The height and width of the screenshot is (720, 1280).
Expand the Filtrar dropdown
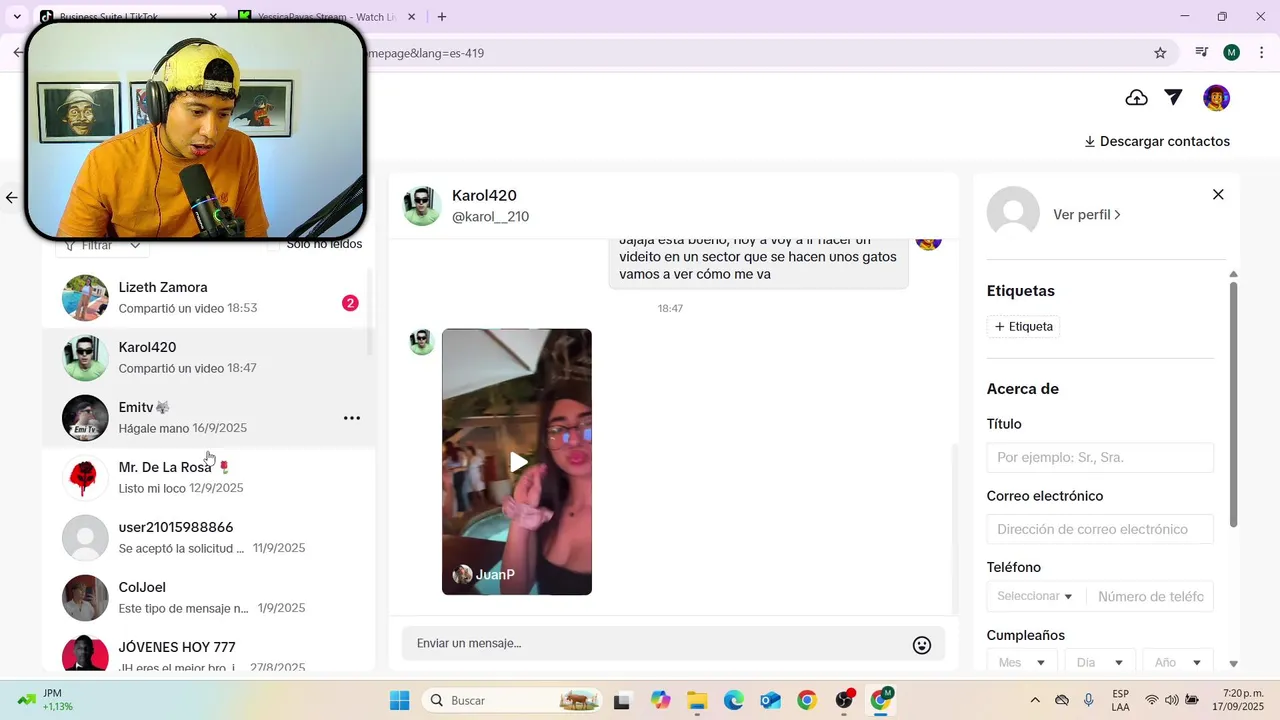[x=103, y=245]
